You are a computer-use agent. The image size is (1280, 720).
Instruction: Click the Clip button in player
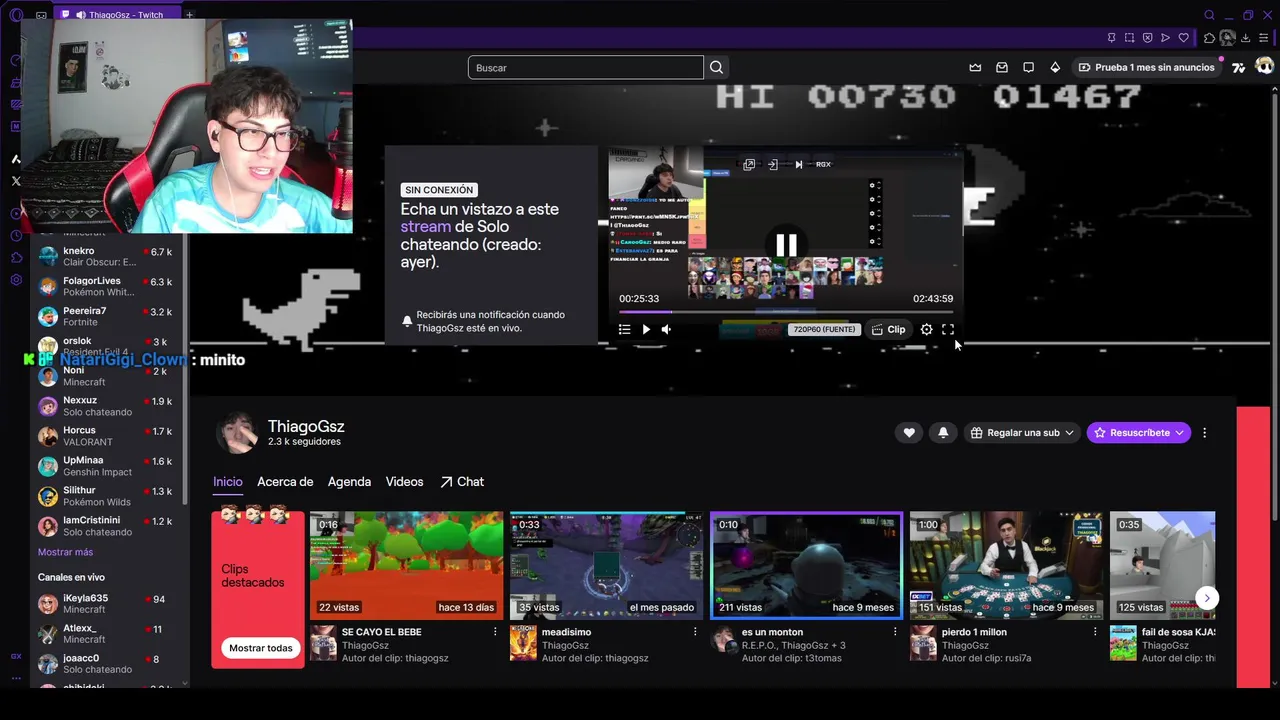tap(888, 329)
